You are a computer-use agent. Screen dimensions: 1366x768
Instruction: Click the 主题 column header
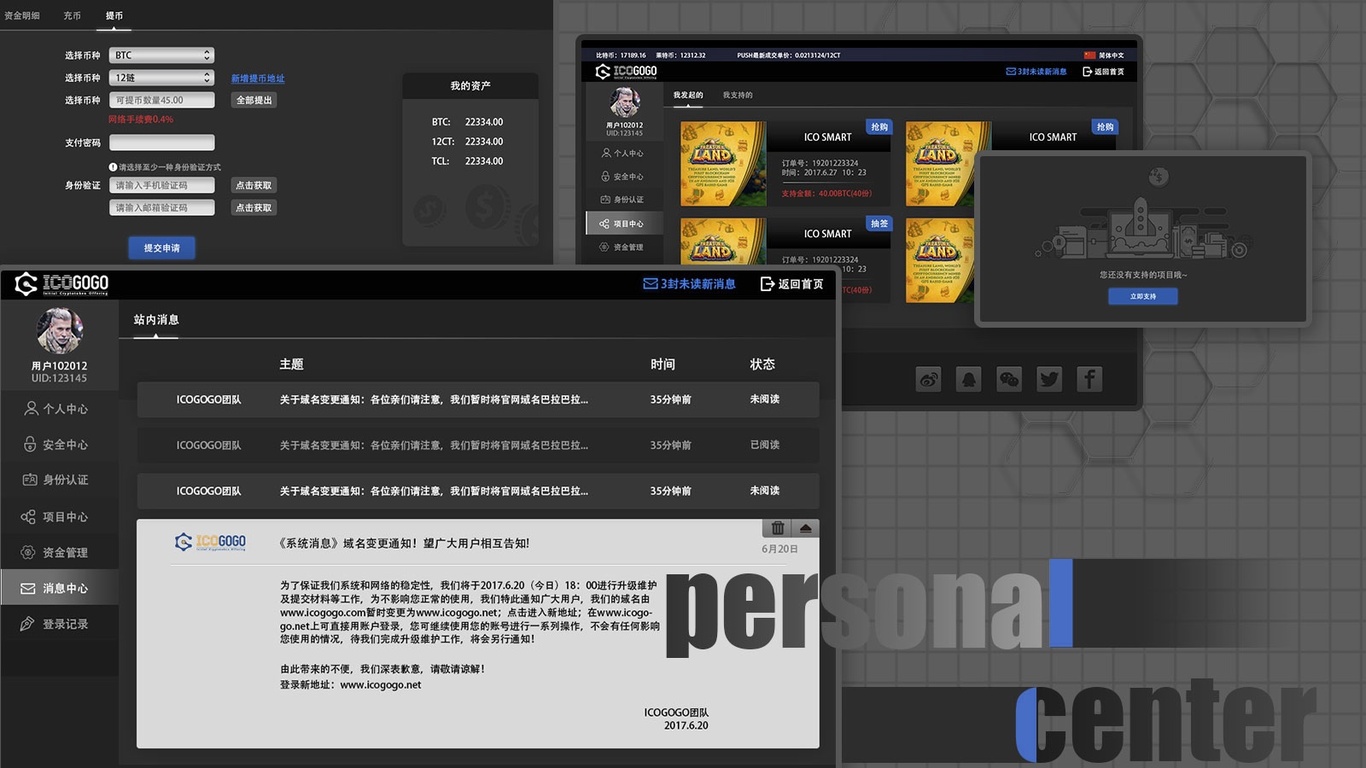pos(291,364)
